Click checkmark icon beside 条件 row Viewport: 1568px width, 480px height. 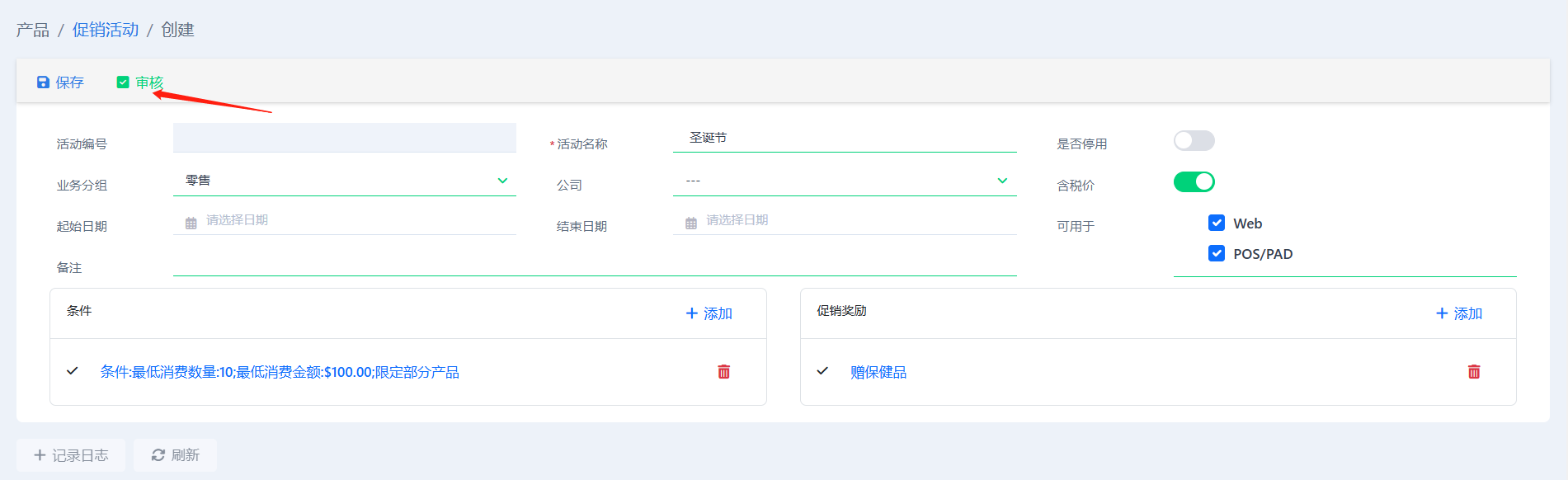73,371
